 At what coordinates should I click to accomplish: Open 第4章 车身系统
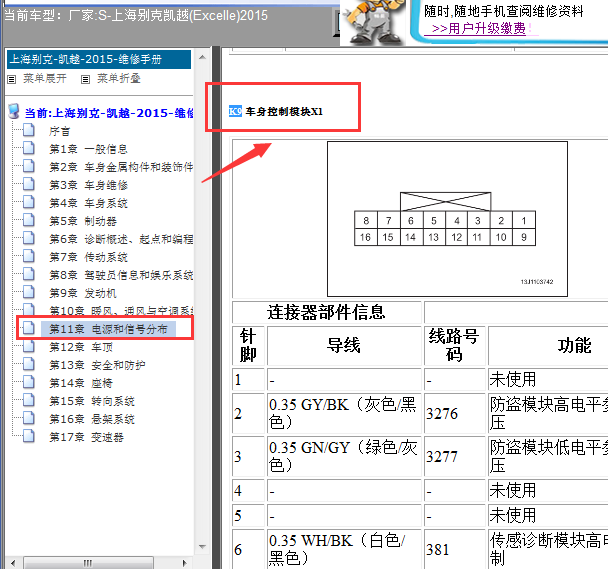coord(88,203)
